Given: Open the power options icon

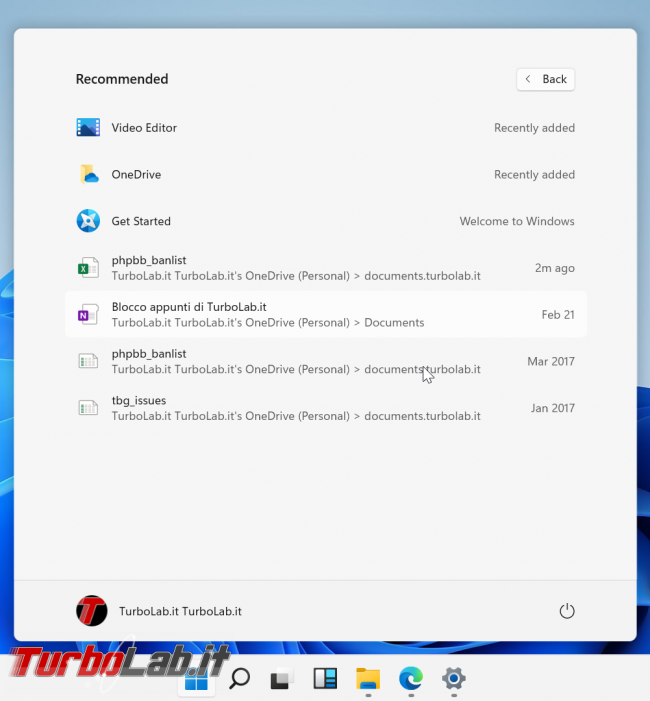Looking at the screenshot, I should (567, 611).
